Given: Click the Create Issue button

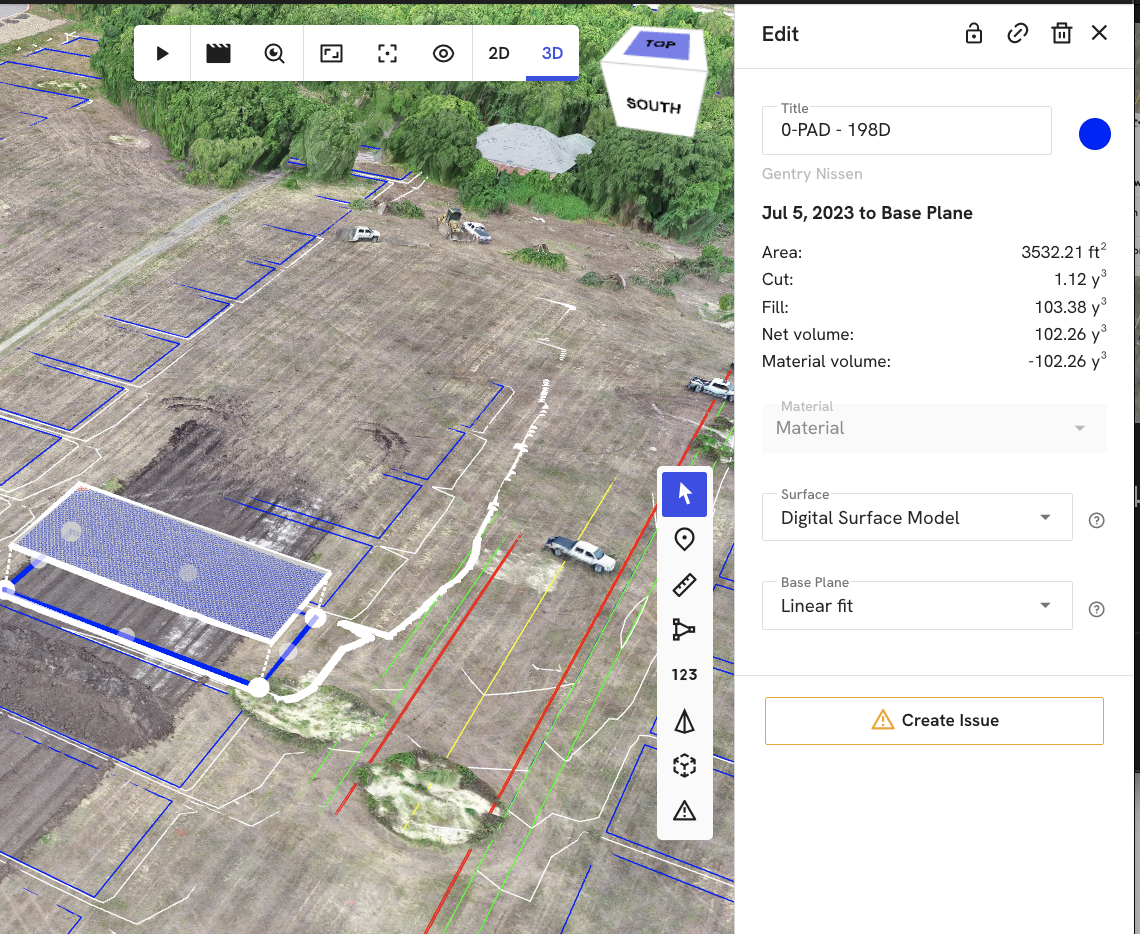Looking at the screenshot, I should click(x=933, y=720).
